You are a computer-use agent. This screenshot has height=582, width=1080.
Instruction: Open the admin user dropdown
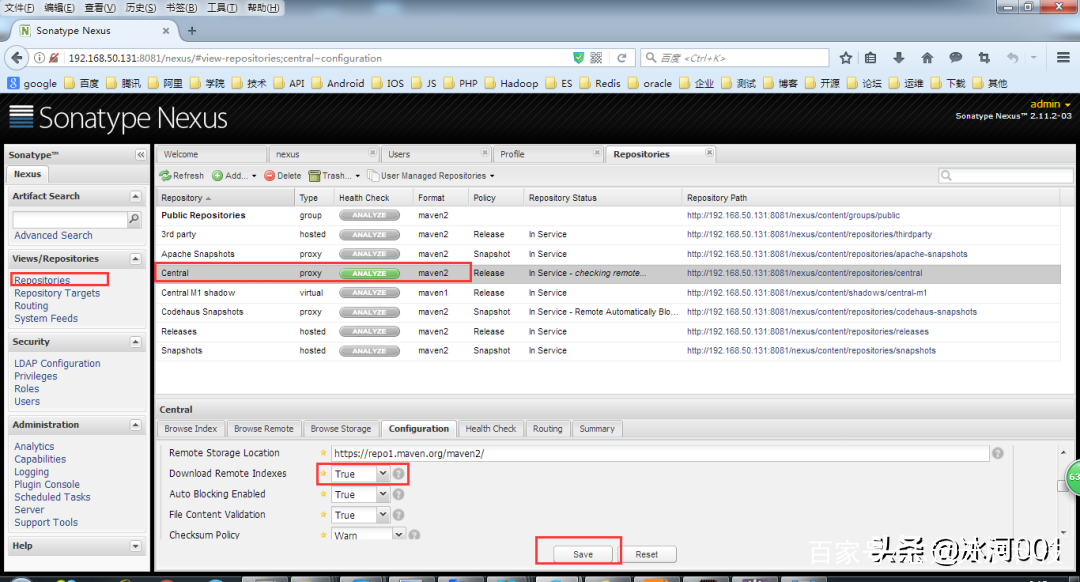pos(1050,104)
